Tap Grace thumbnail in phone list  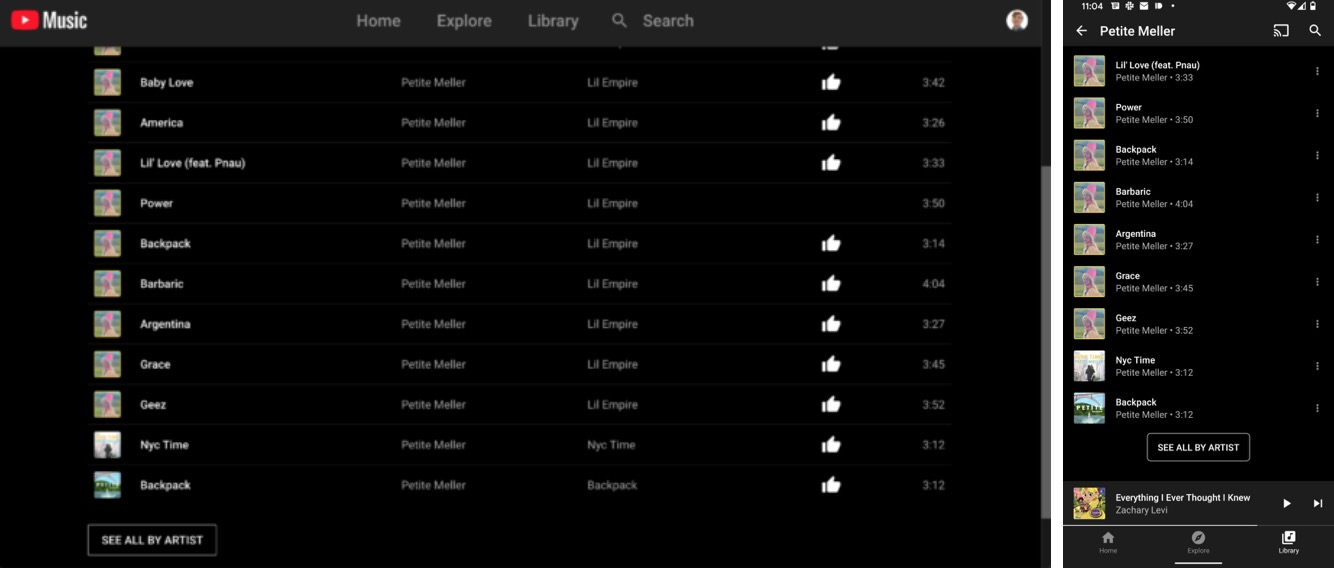click(x=1089, y=281)
